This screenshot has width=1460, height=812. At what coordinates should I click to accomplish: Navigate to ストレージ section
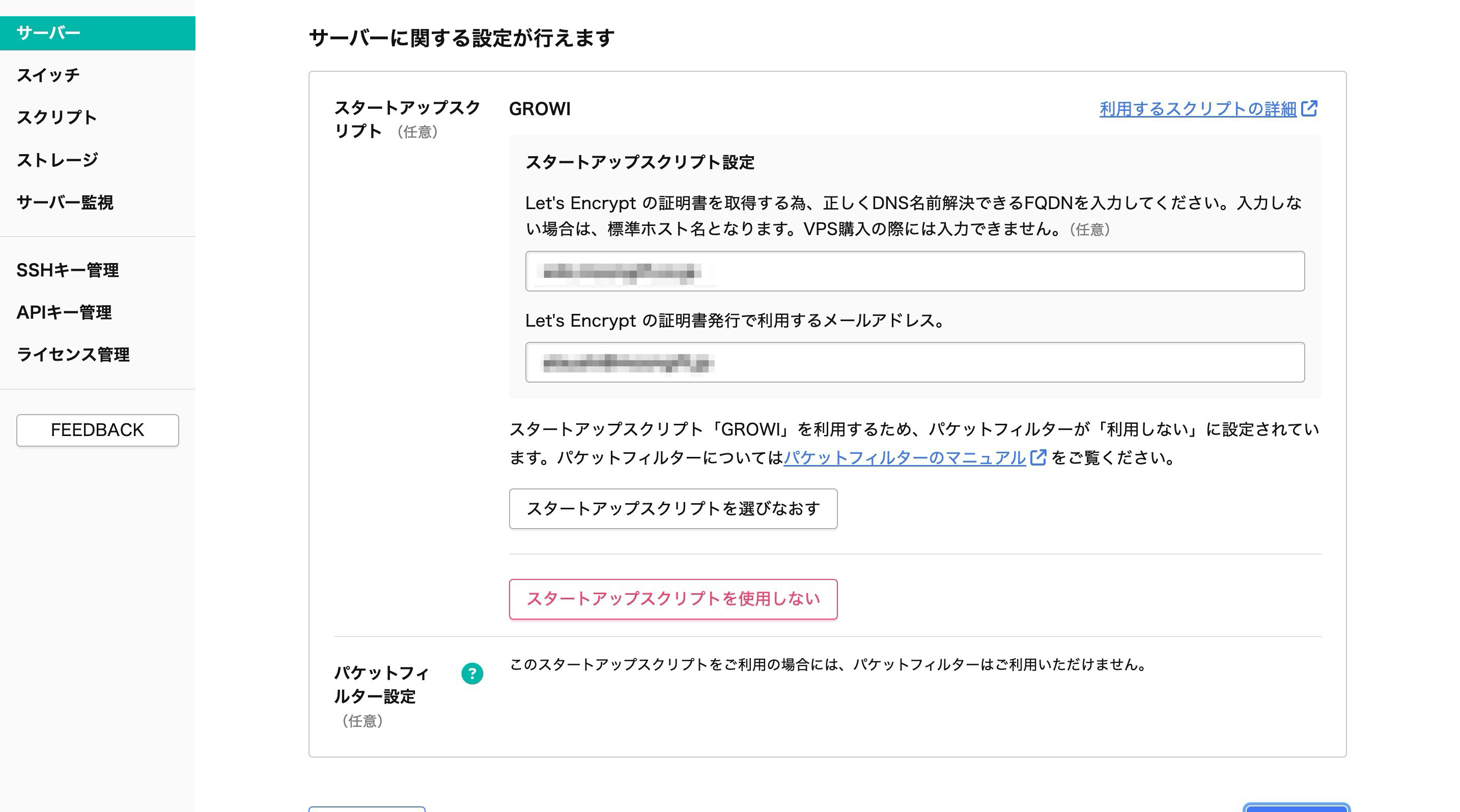click(x=57, y=160)
